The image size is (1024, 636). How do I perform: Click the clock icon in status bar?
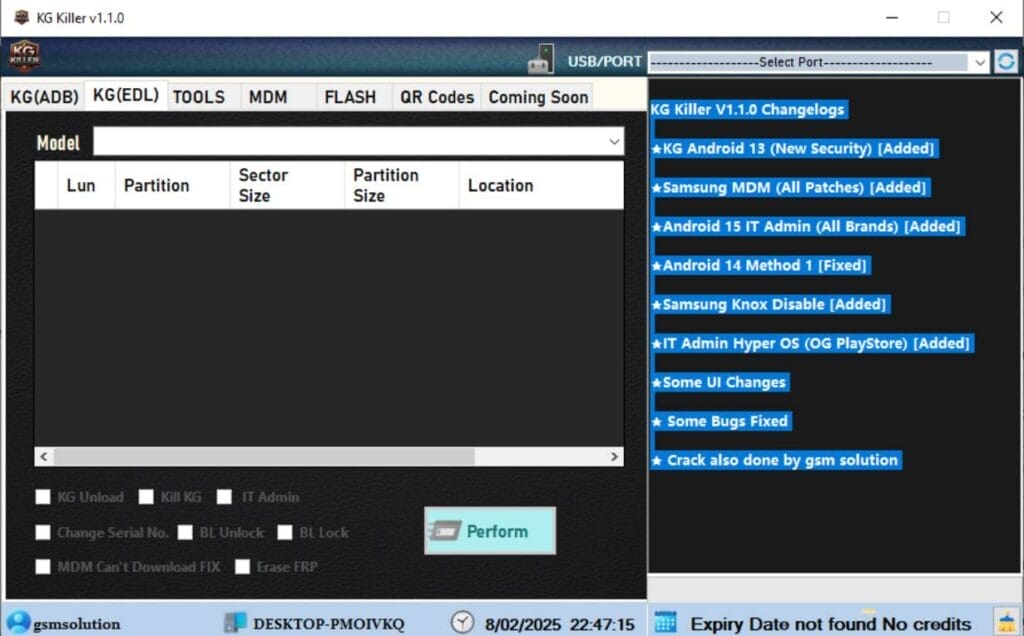(462, 623)
